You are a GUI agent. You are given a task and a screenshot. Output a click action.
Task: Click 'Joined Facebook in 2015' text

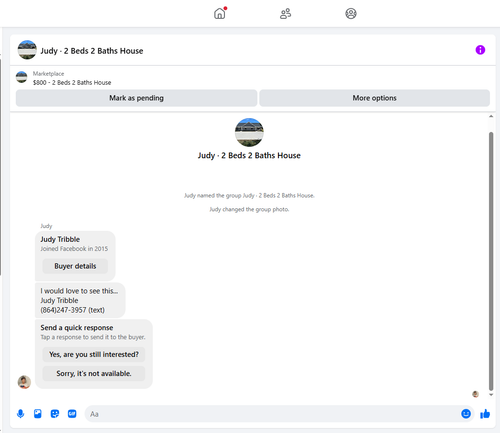(x=74, y=249)
